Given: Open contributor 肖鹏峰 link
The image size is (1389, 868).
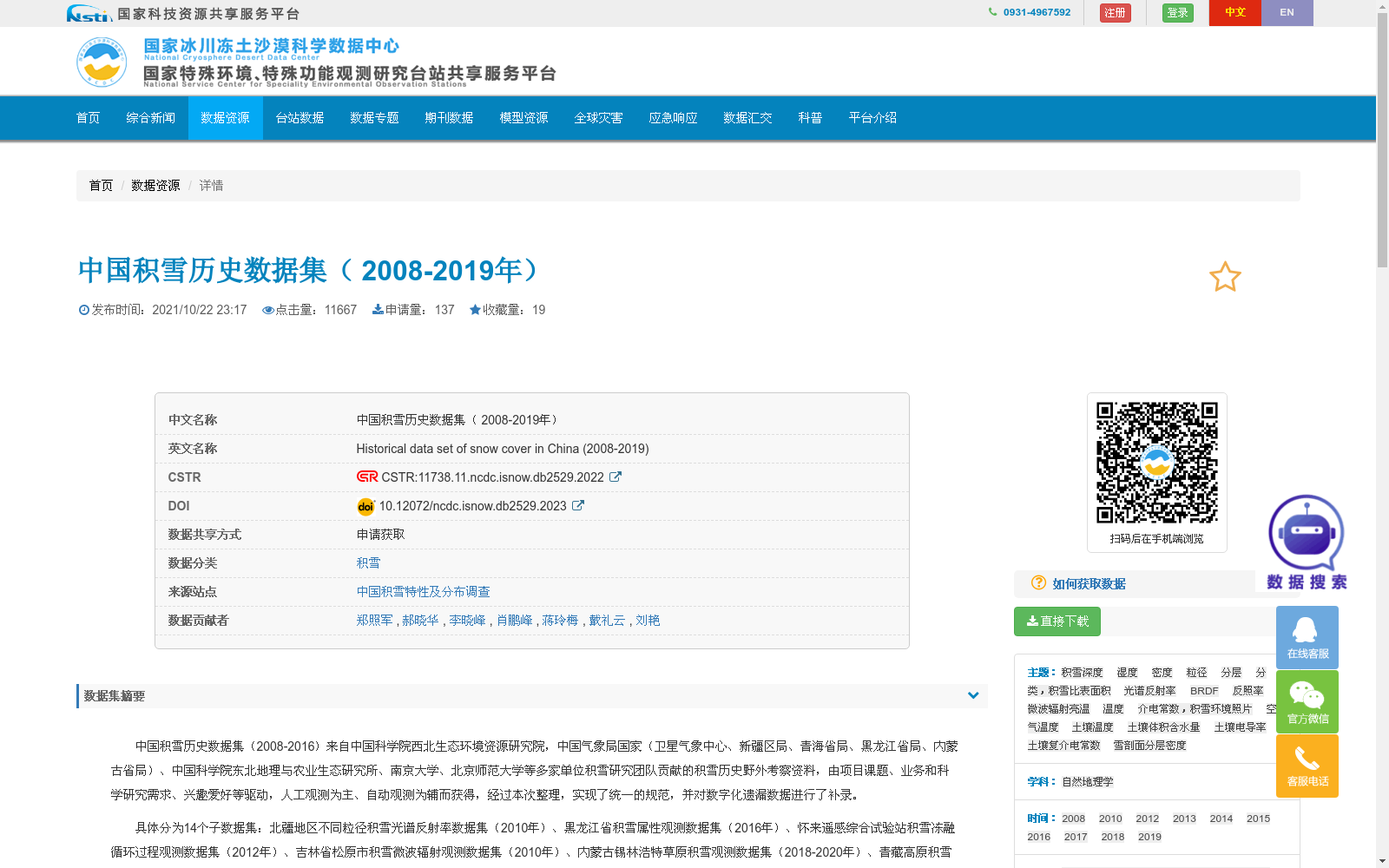Looking at the screenshot, I should point(515,621).
